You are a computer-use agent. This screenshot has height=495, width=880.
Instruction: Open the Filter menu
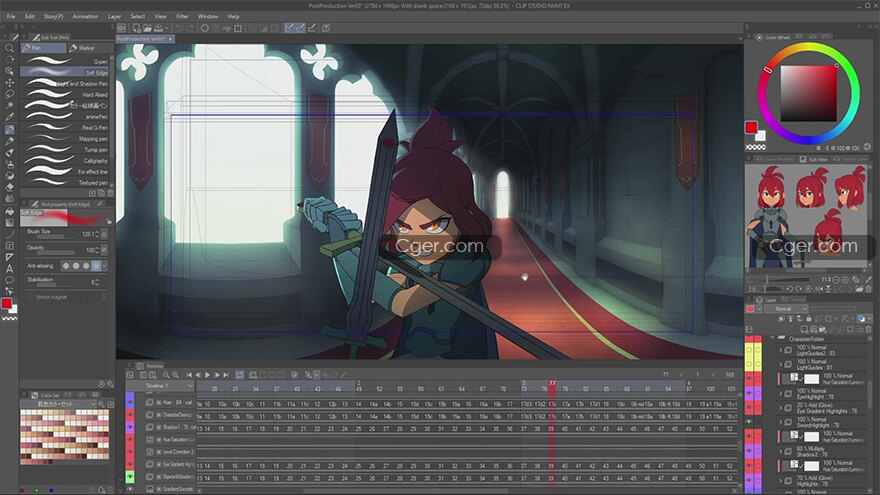point(182,16)
